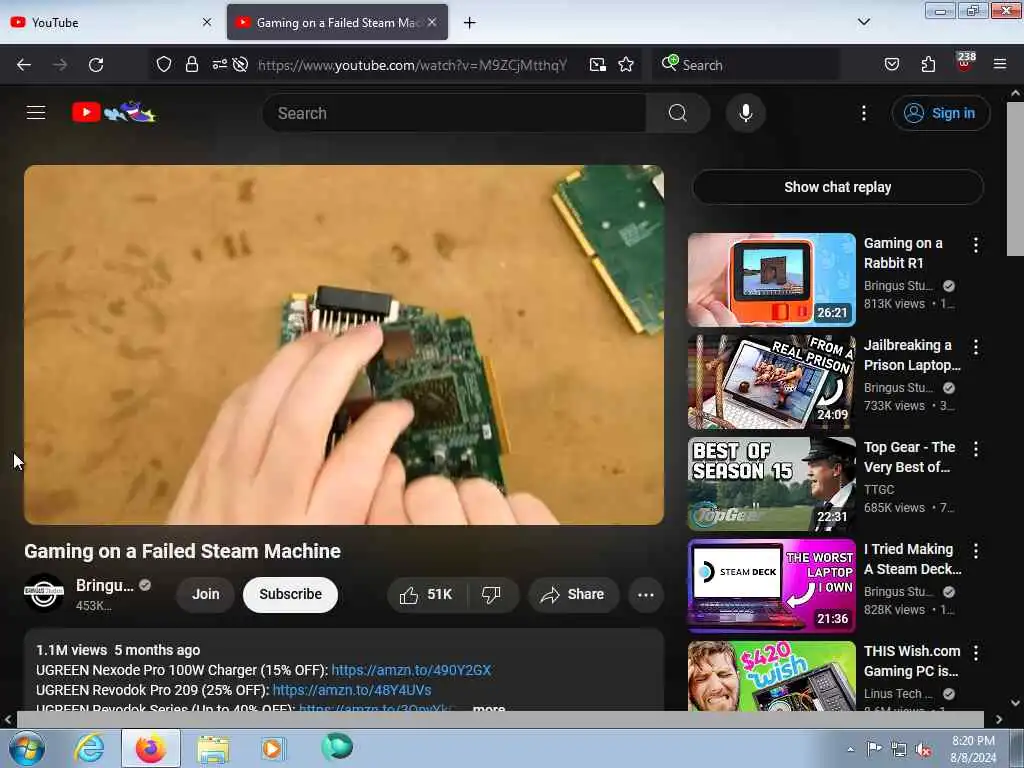Open the site permissions icon in address bar
Viewport: 1024px width, 768px height.
219,64
